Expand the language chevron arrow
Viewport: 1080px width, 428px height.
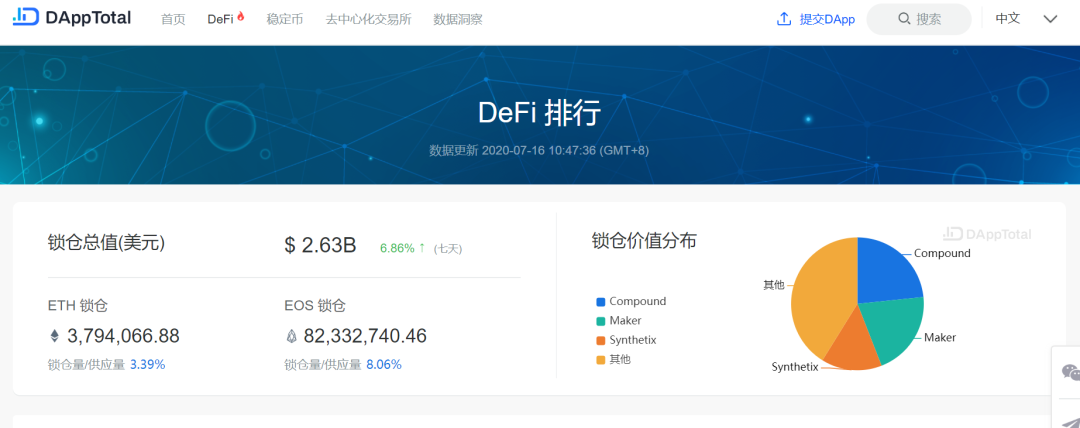[x=1050, y=19]
